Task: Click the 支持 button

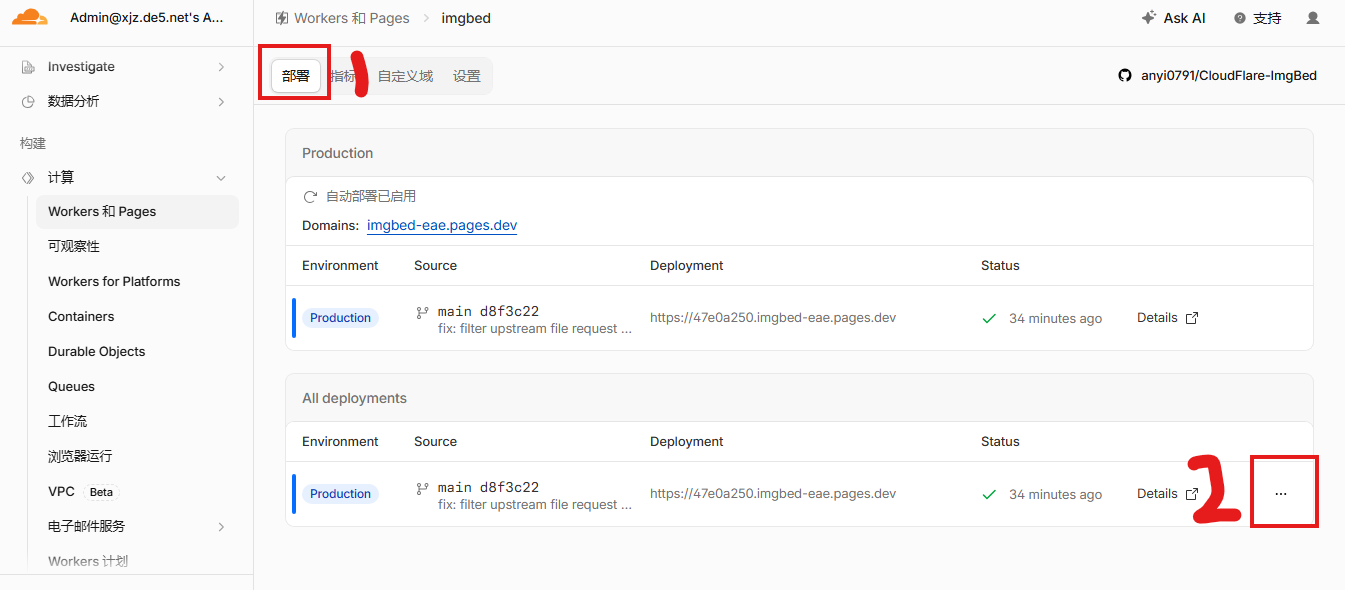Action: pos(1257,18)
